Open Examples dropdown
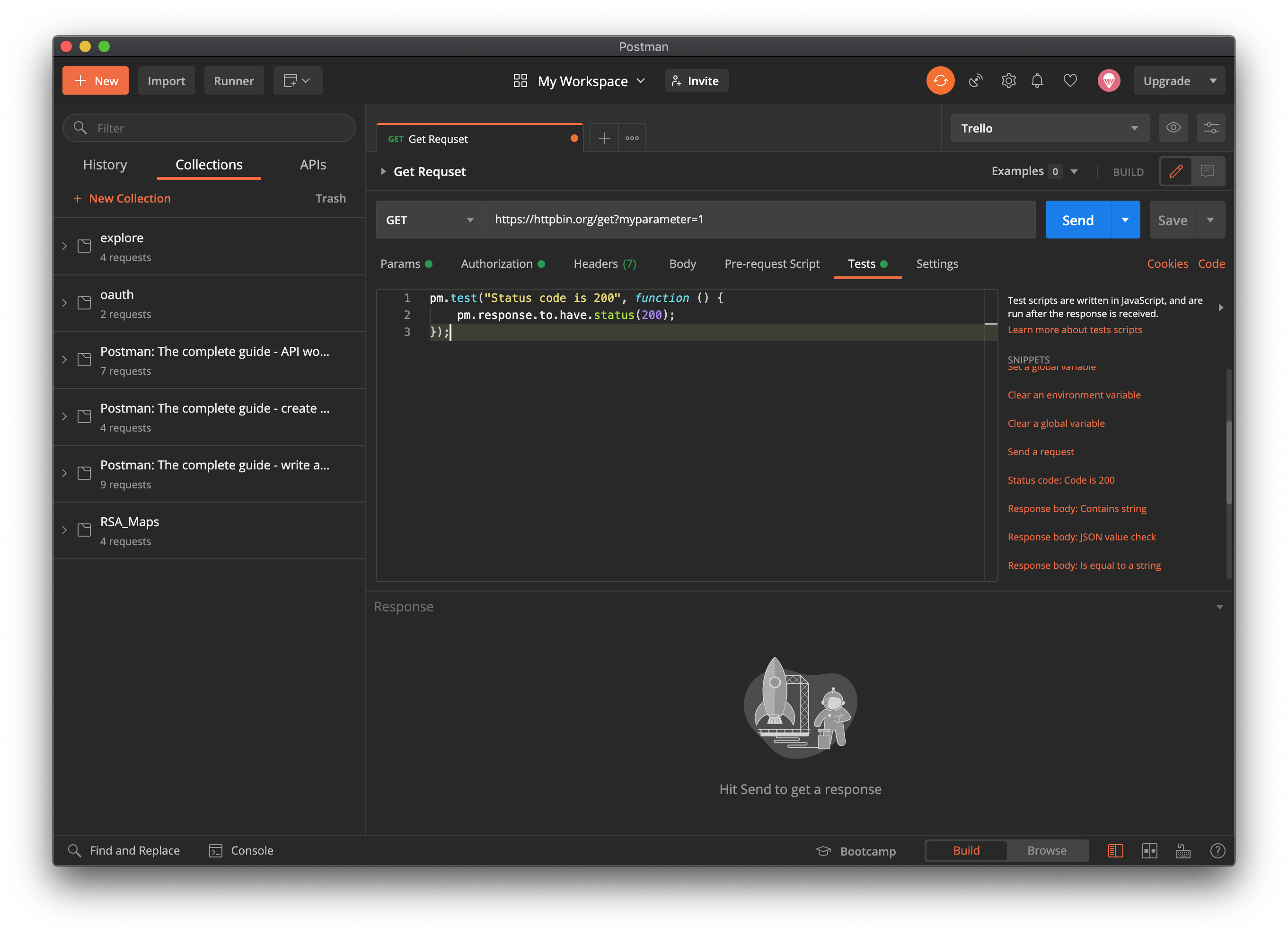Image resolution: width=1288 pixels, height=936 pixels. 1034,171
